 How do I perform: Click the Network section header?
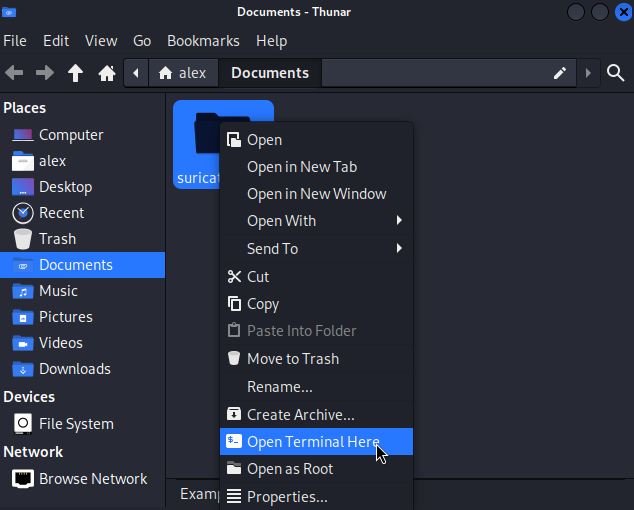pyautogui.click(x=33, y=452)
